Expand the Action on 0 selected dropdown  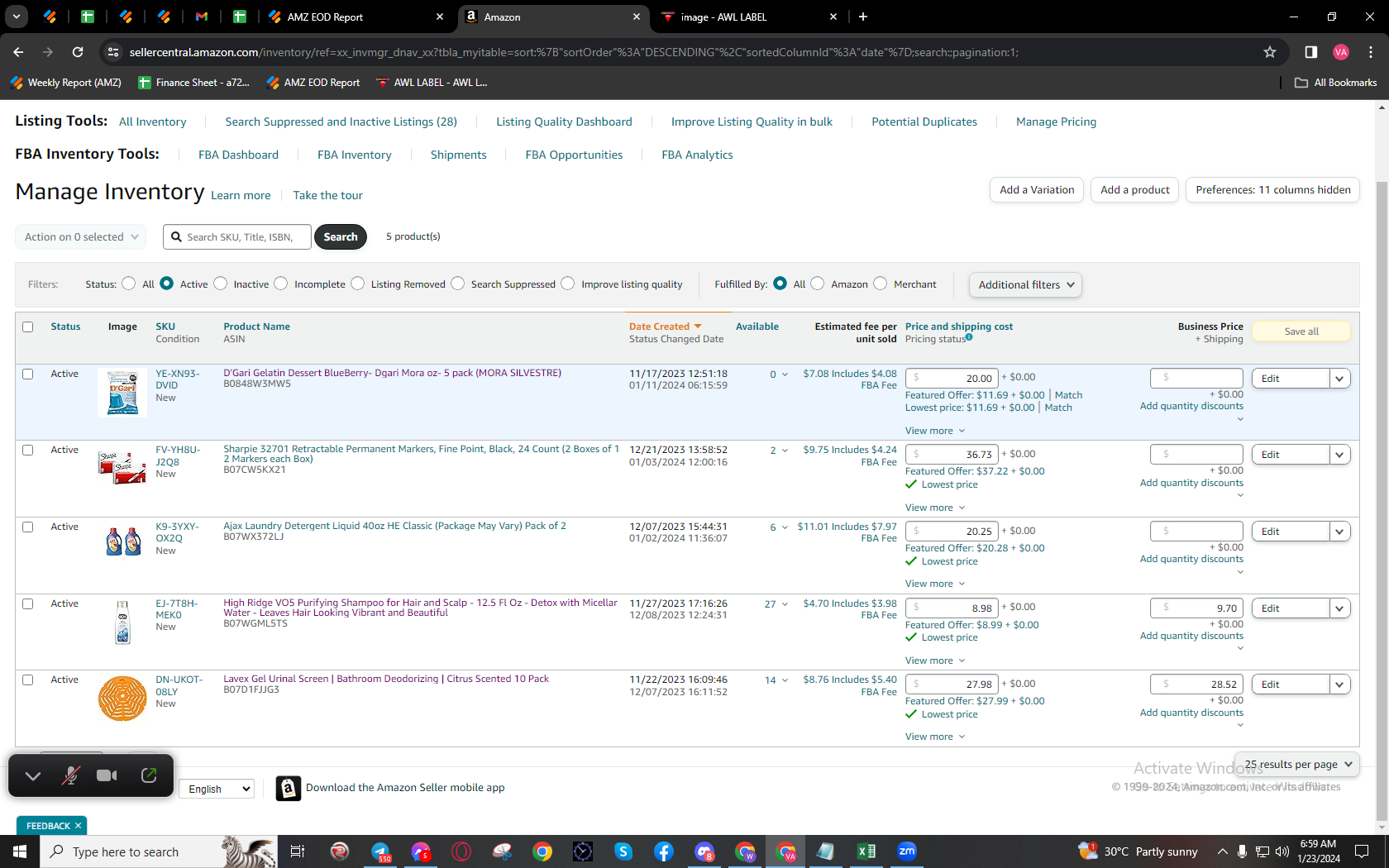tap(81, 237)
